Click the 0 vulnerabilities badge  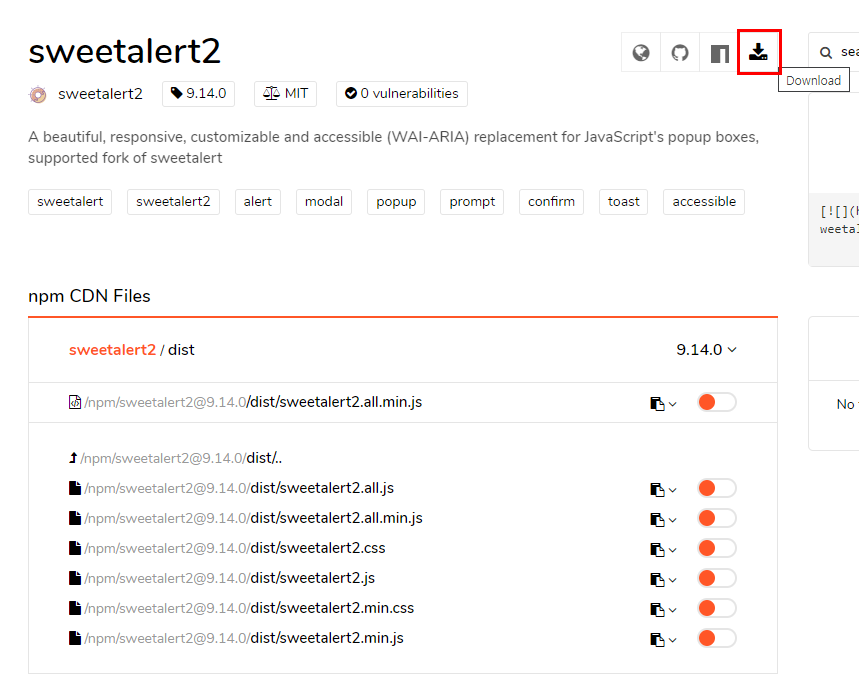click(402, 94)
